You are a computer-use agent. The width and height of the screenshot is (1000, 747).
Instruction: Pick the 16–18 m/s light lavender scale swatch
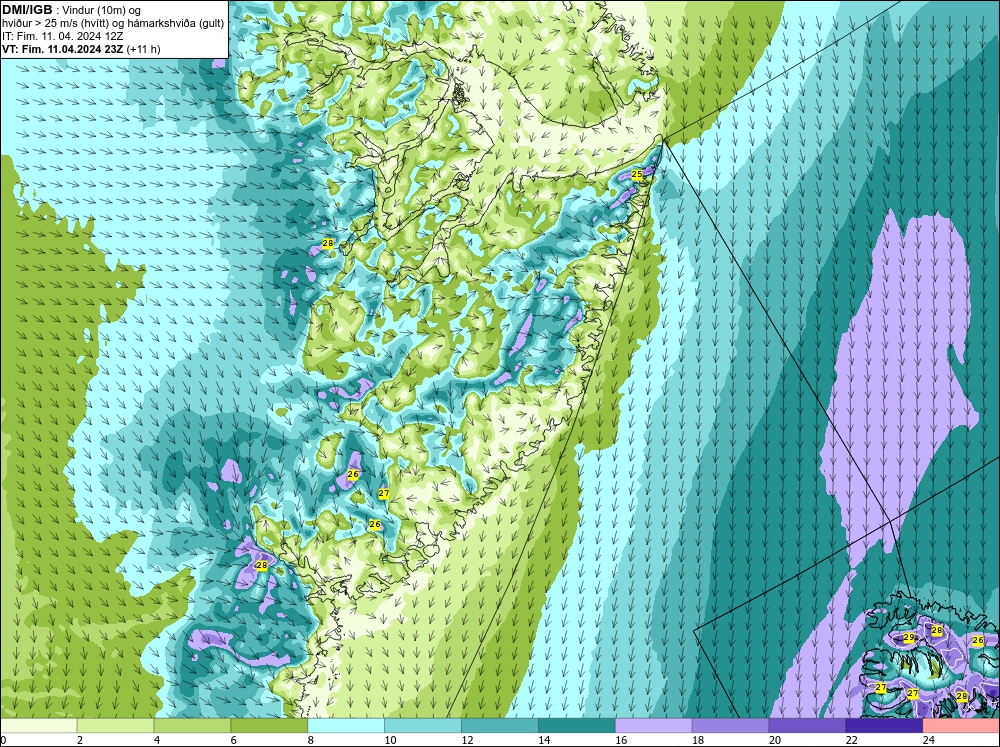[x=654, y=726]
